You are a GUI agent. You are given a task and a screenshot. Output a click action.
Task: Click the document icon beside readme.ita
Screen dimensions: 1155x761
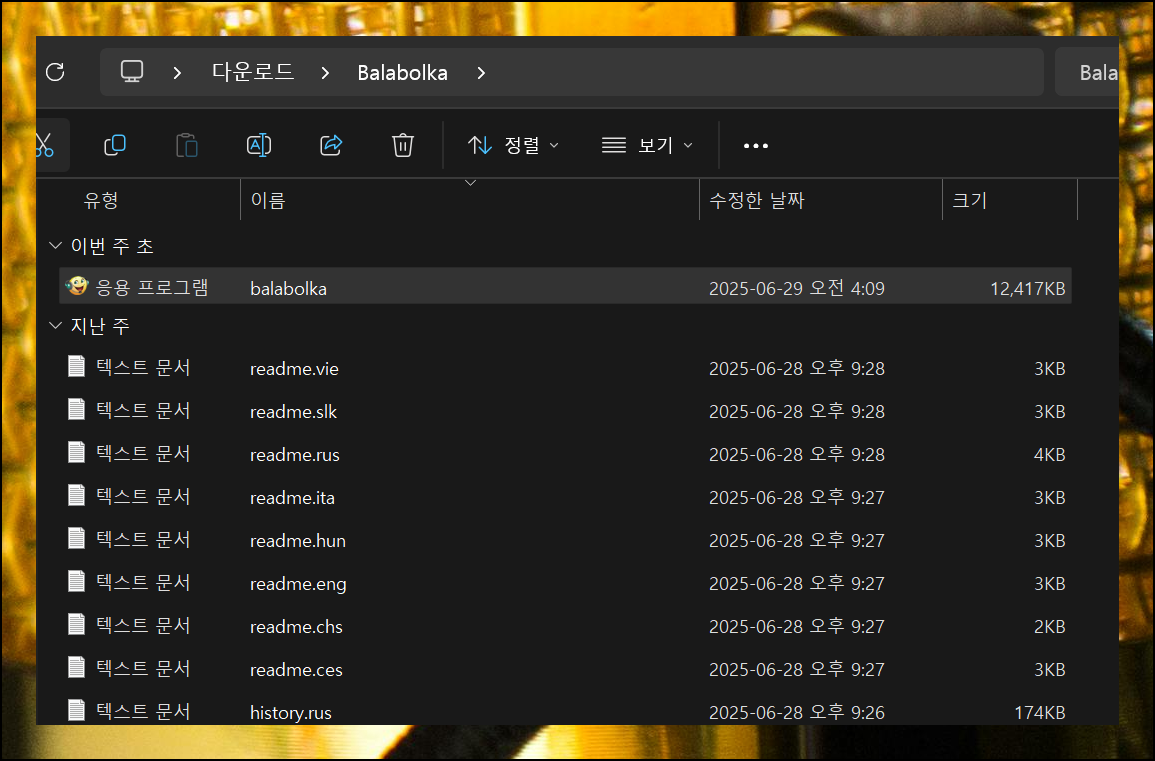pyautogui.click(x=77, y=495)
